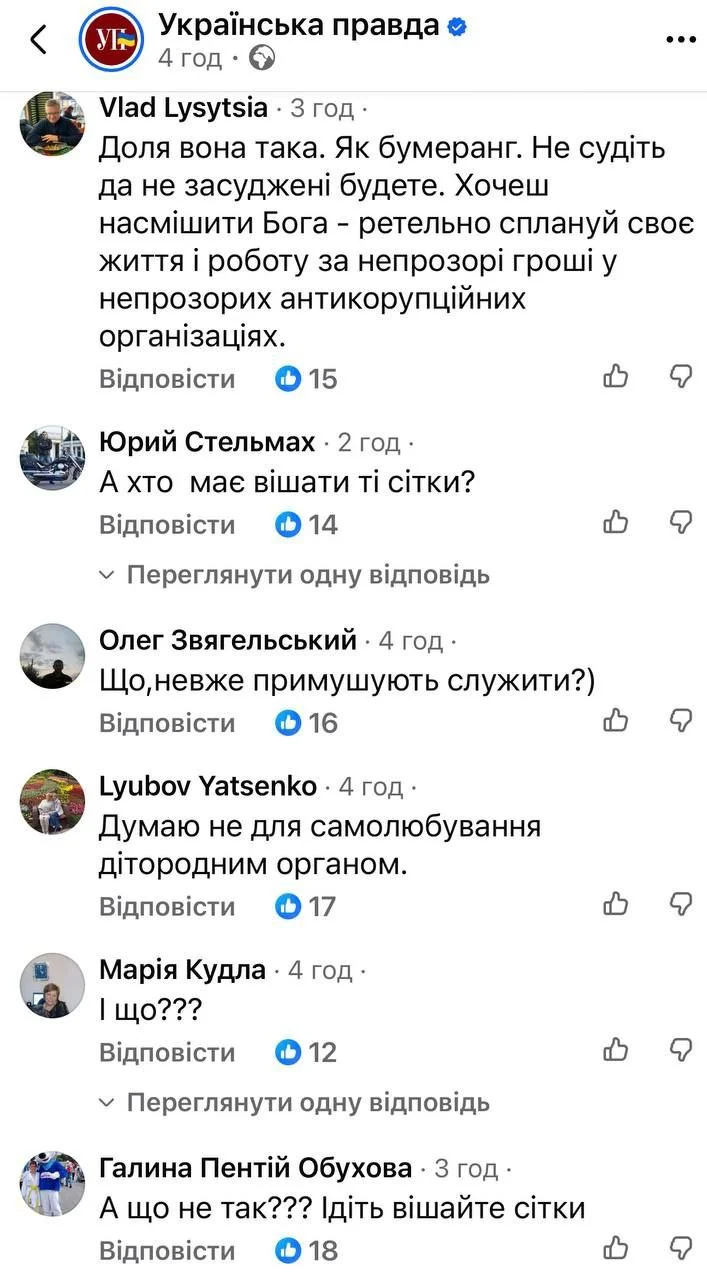Open Галина Пентій Обухова's profile name
The width and height of the screenshot is (707, 1280).
click(x=256, y=1168)
